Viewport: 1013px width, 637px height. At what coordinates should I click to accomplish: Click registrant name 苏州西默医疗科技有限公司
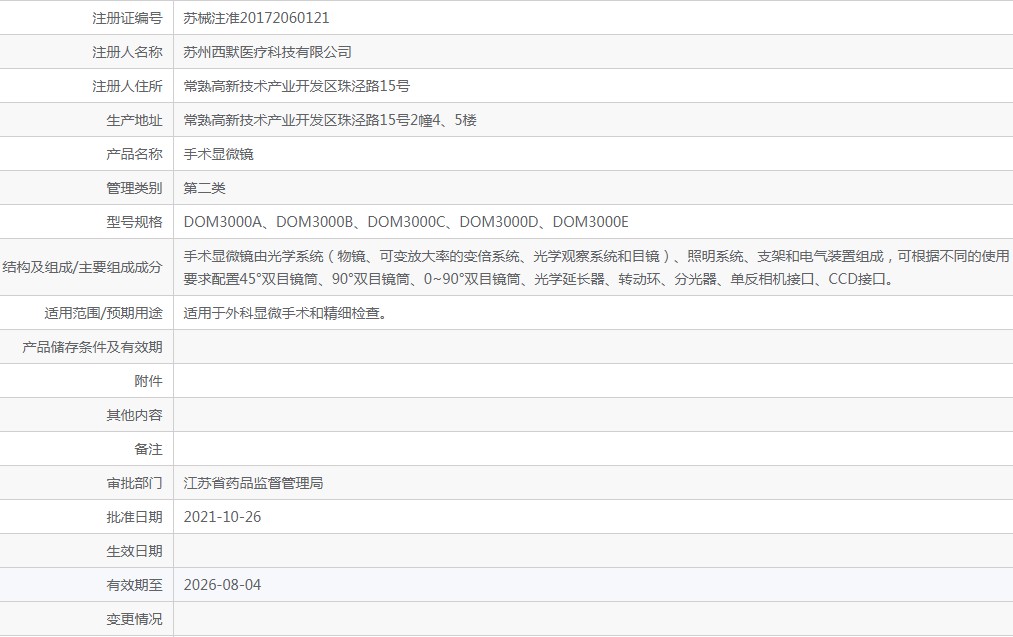pos(267,52)
